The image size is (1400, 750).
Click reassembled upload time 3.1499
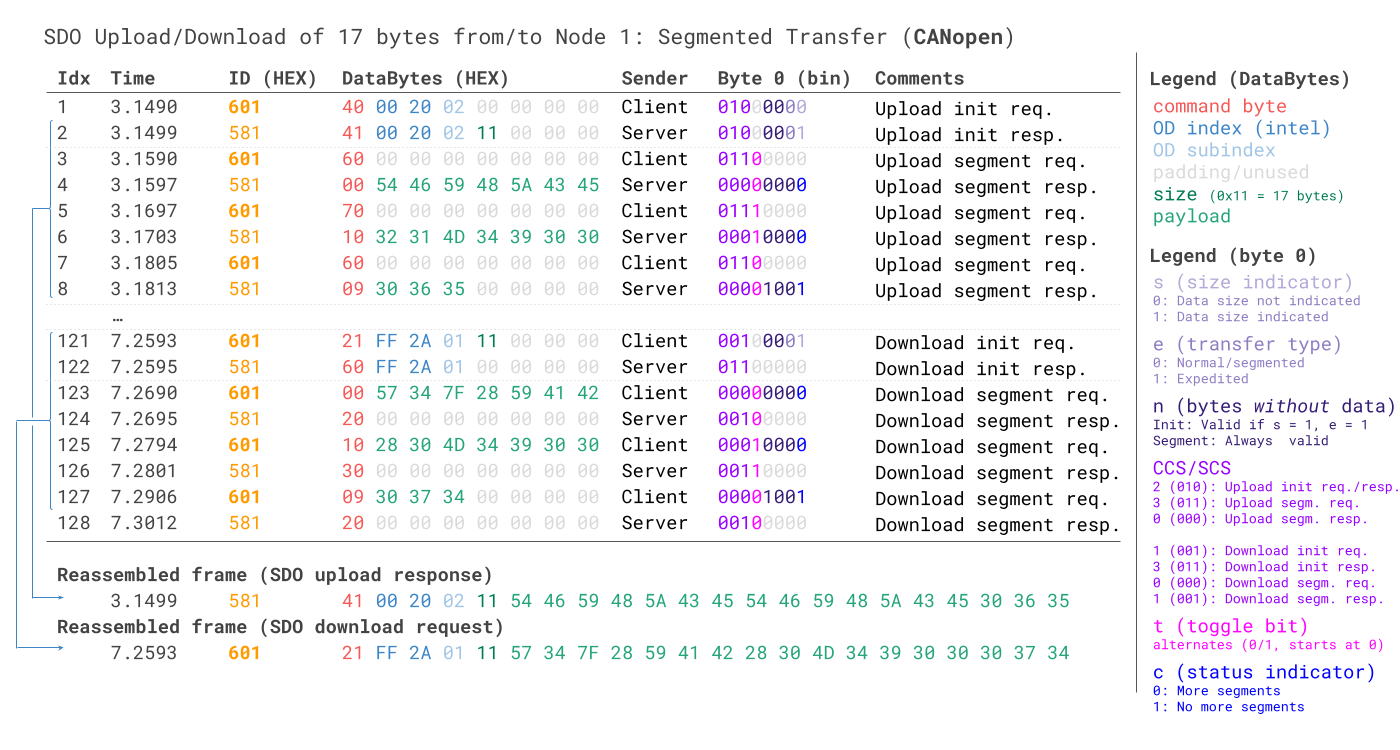[x=143, y=601]
